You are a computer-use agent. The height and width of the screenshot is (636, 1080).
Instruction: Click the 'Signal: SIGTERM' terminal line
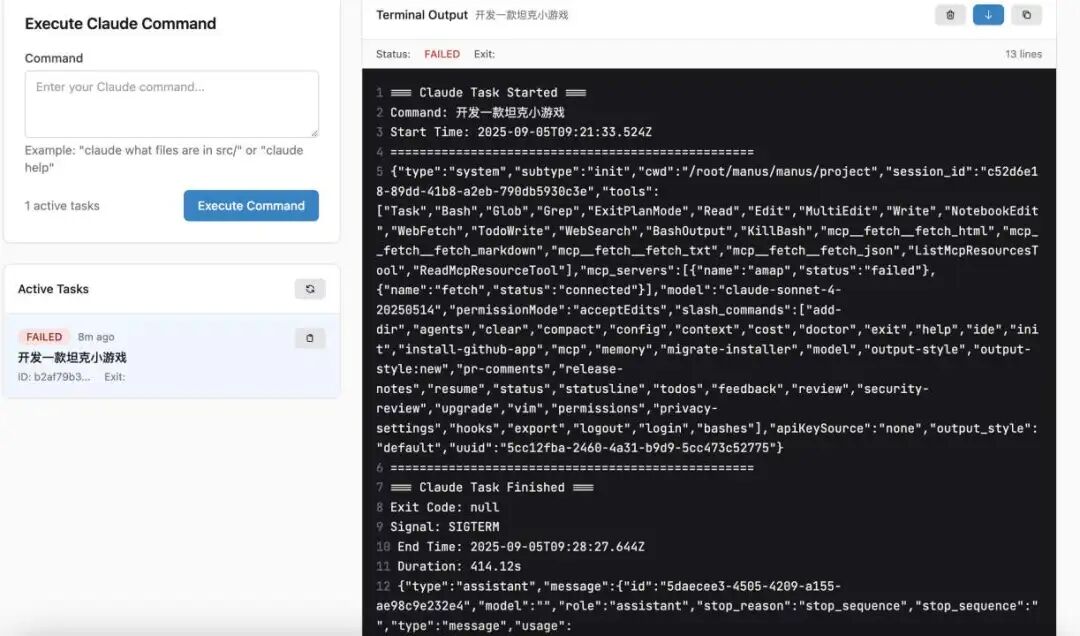pyautogui.click(x=444, y=526)
